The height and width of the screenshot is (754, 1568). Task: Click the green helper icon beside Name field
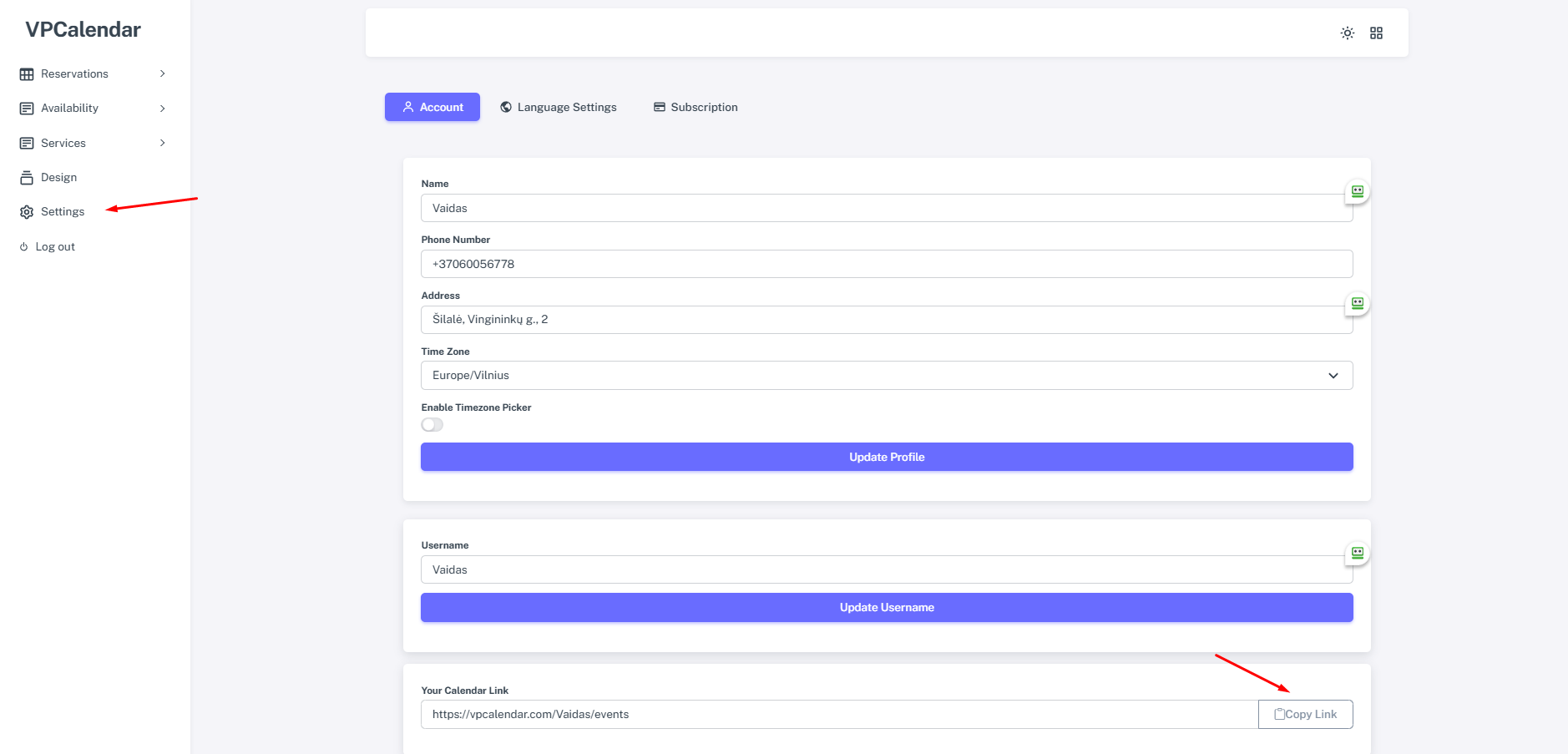coord(1357,191)
